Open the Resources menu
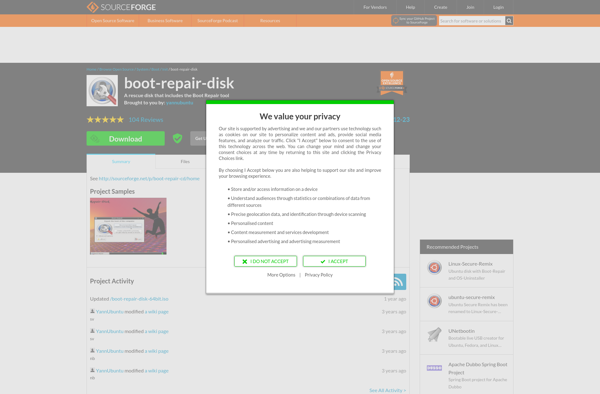The height and width of the screenshot is (394, 600). point(270,21)
